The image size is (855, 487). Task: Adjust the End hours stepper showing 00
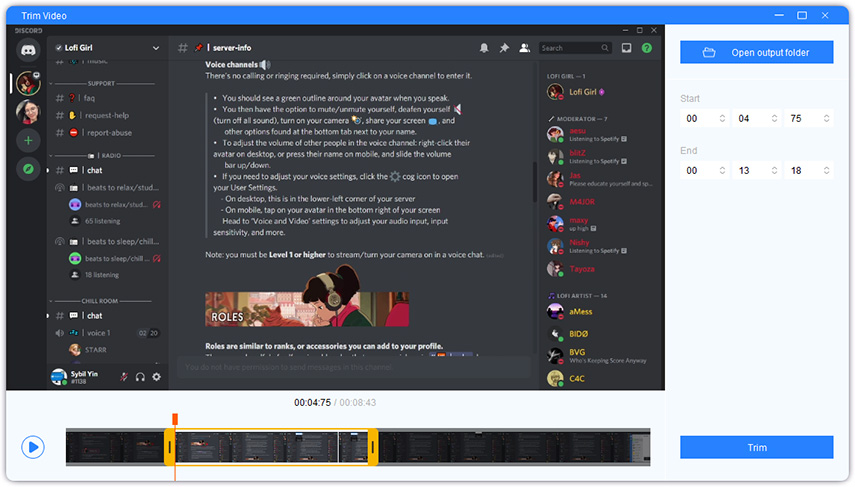[722, 171]
